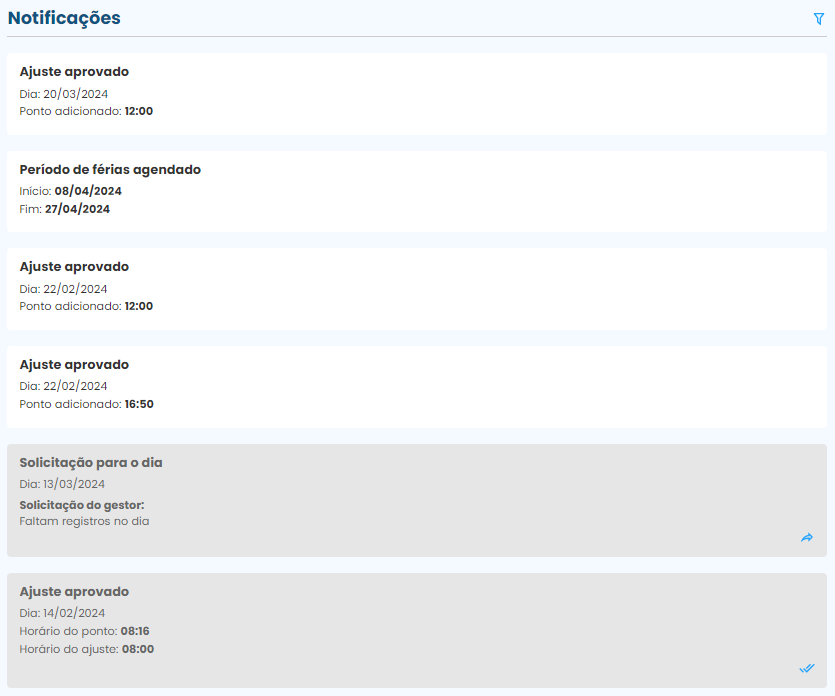Click the double-check icon on the 14/02/2024 card
The height and width of the screenshot is (696, 835).
(807, 668)
